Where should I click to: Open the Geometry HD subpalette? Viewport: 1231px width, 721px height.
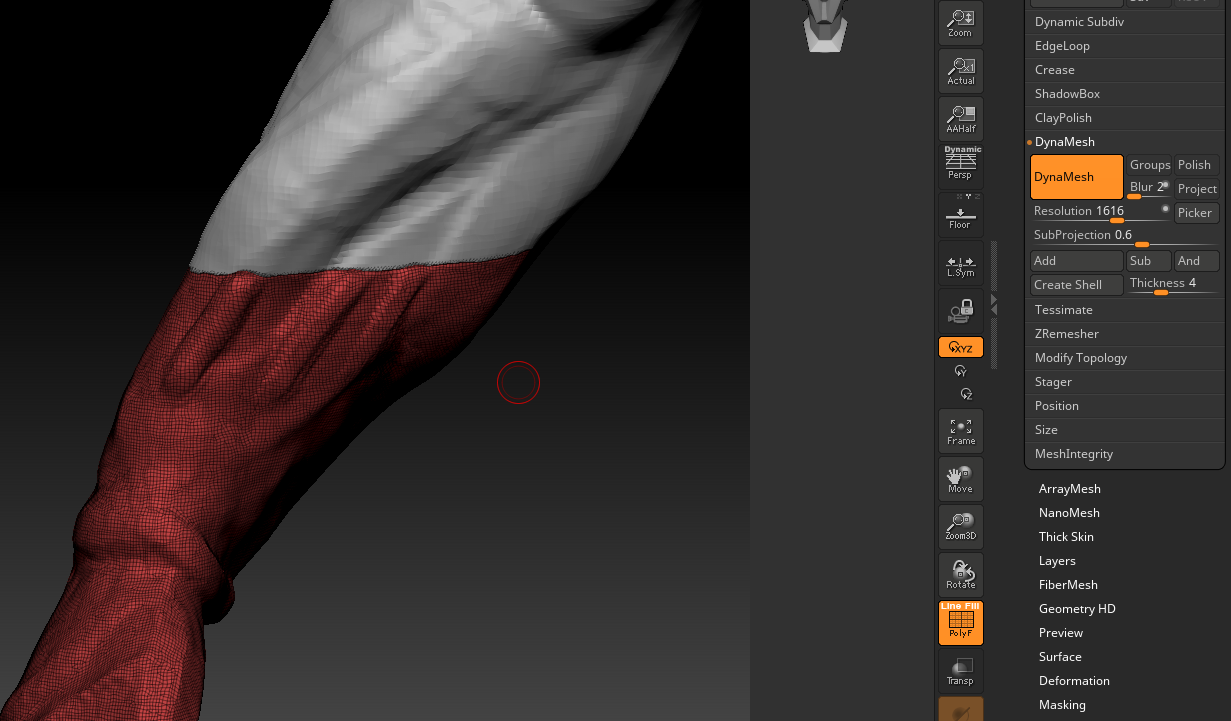click(1077, 609)
